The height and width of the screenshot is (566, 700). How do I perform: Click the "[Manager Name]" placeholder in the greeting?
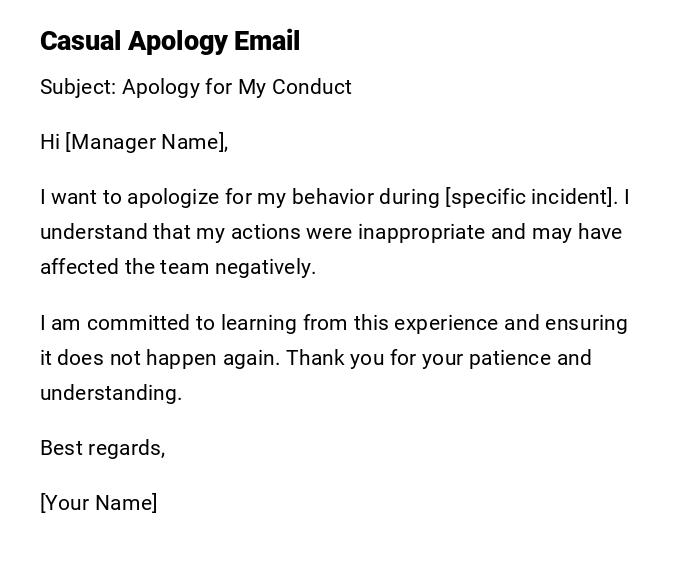[144, 142]
